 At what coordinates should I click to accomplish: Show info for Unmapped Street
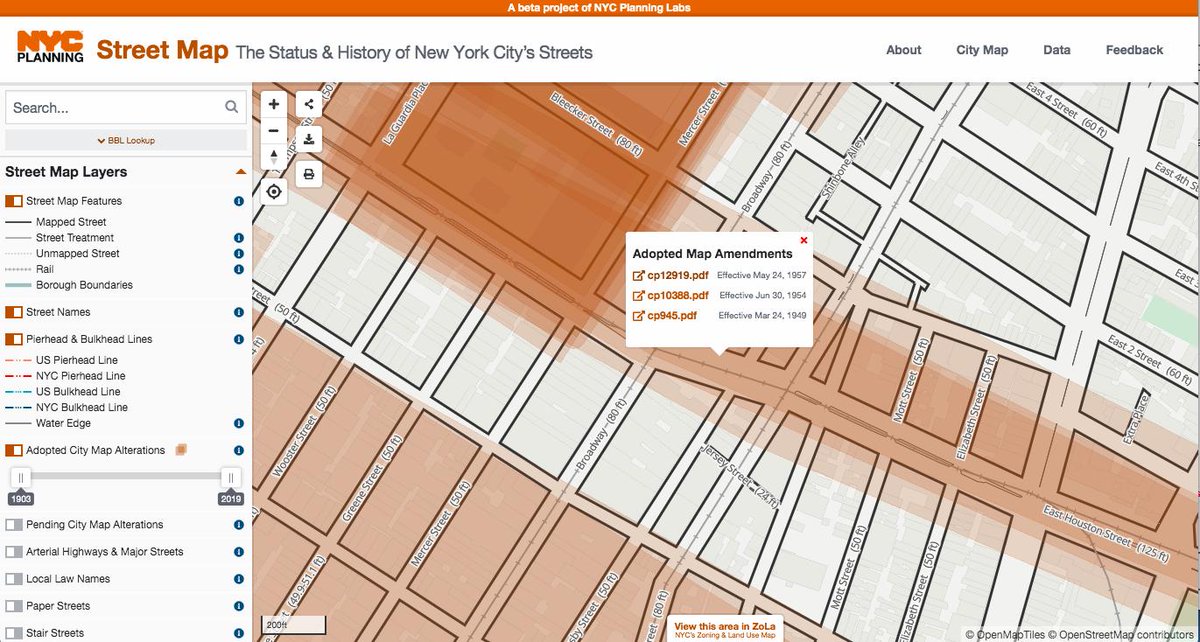[239, 254]
